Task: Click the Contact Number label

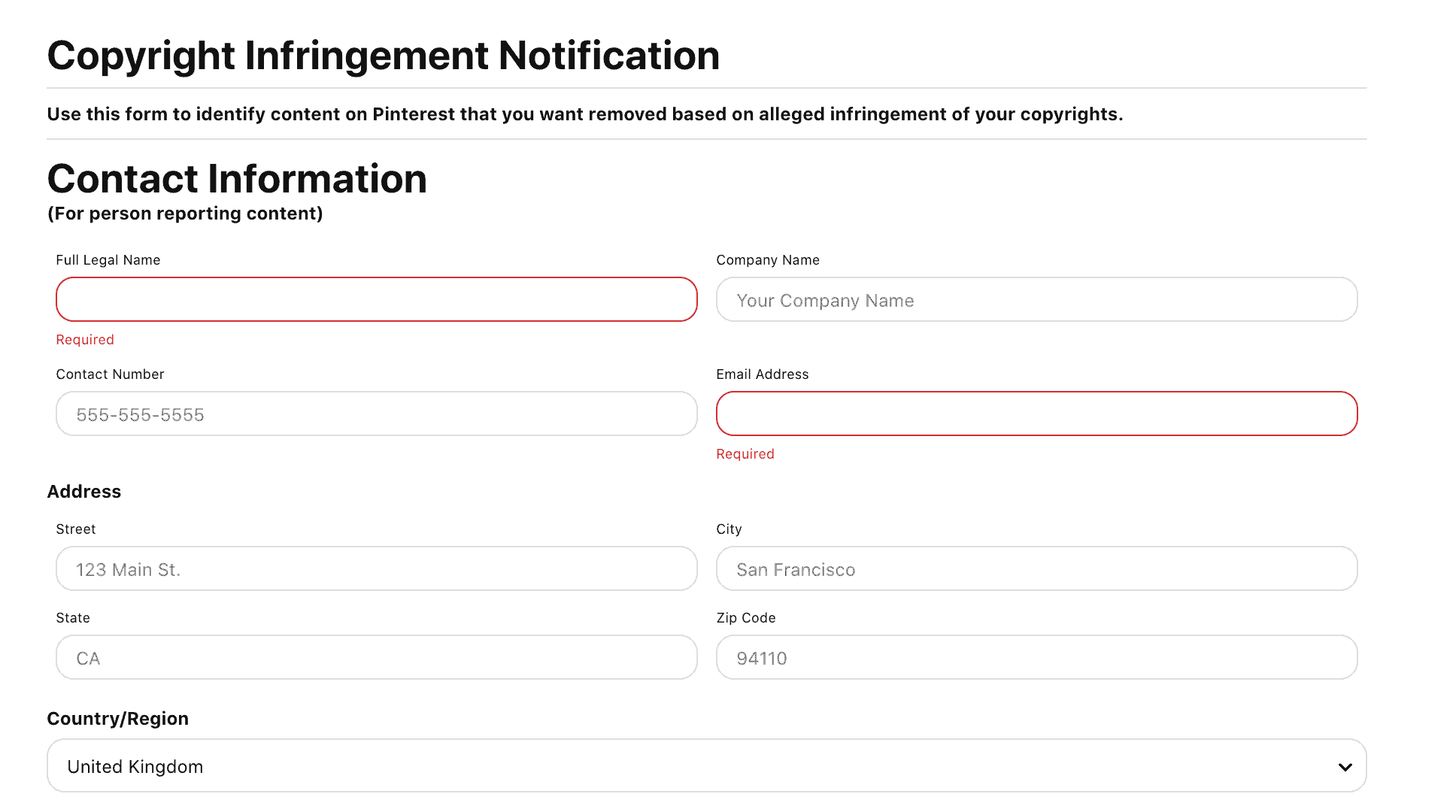Action: [110, 374]
